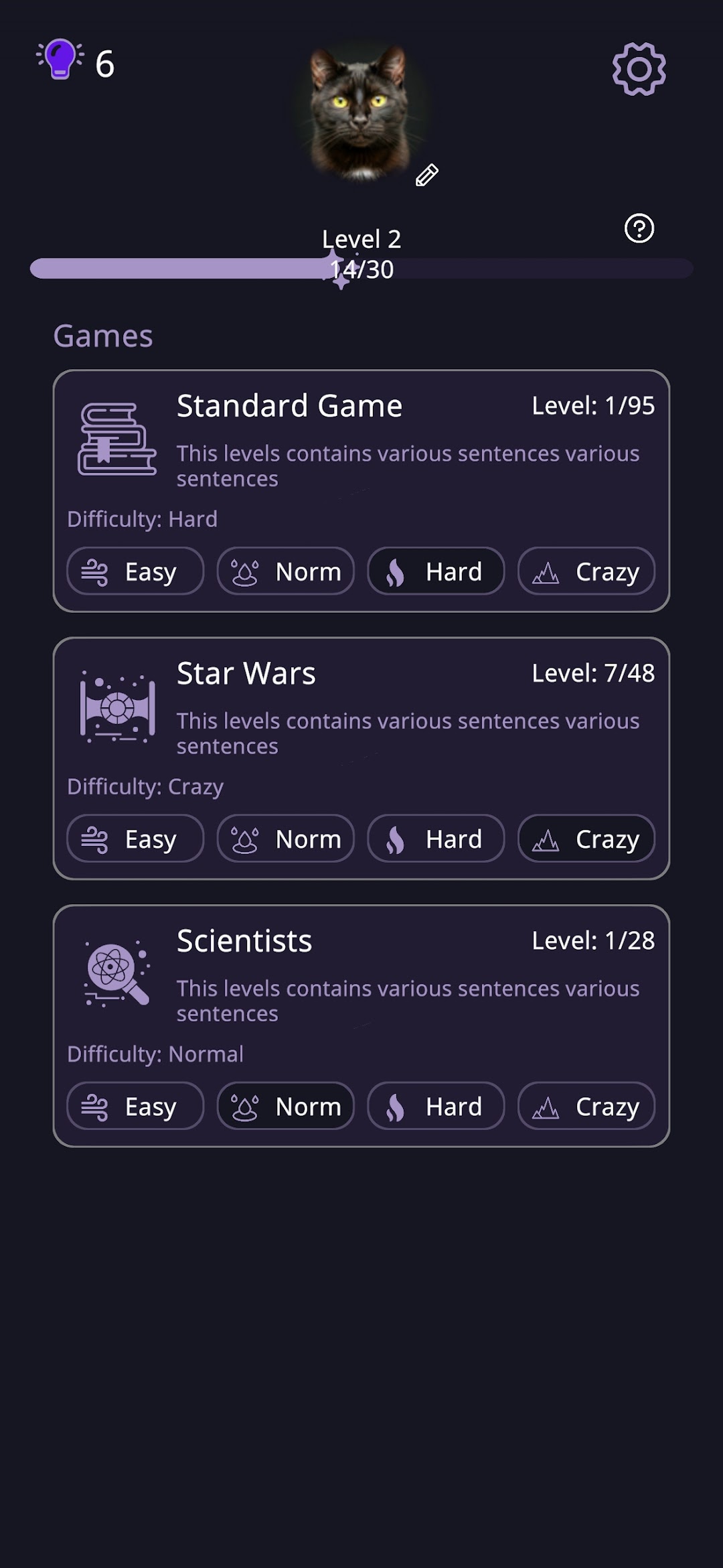Viewport: 723px width, 1568px height.
Task: Open settings with the gear icon
Action: tap(639, 69)
